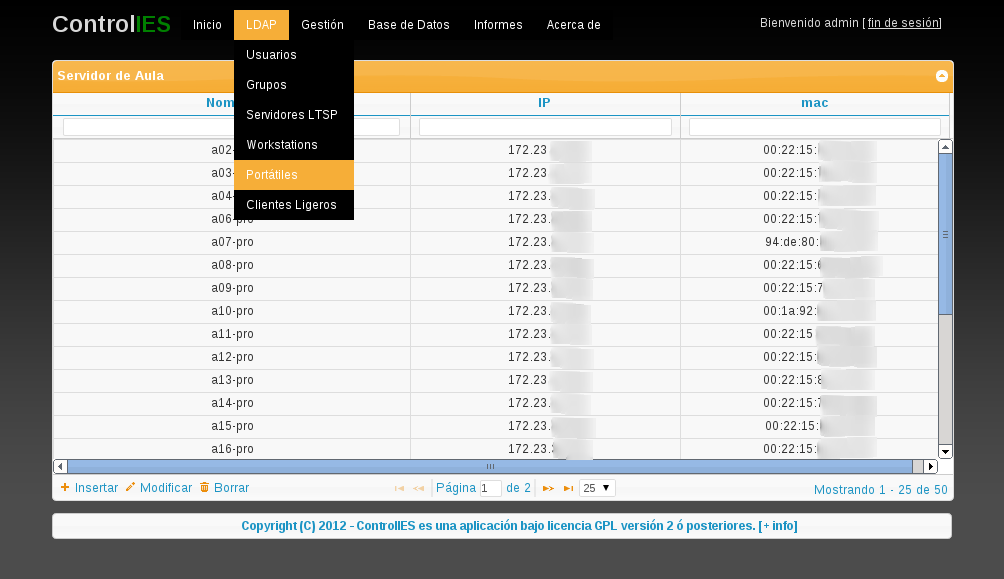Select Workstations menu entry

coord(294,145)
